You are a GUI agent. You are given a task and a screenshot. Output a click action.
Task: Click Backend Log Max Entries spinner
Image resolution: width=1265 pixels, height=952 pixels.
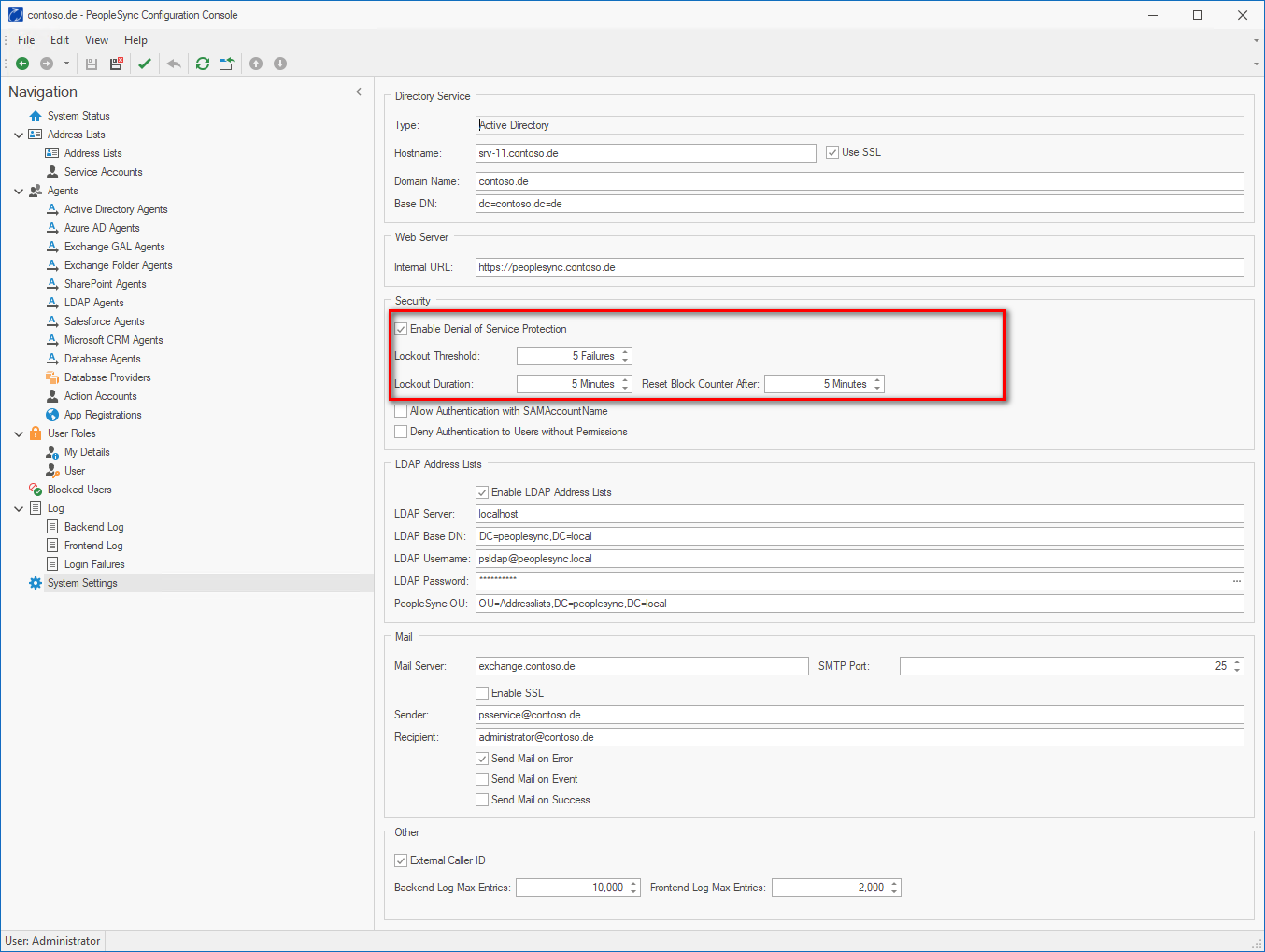click(x=633, y=888)
